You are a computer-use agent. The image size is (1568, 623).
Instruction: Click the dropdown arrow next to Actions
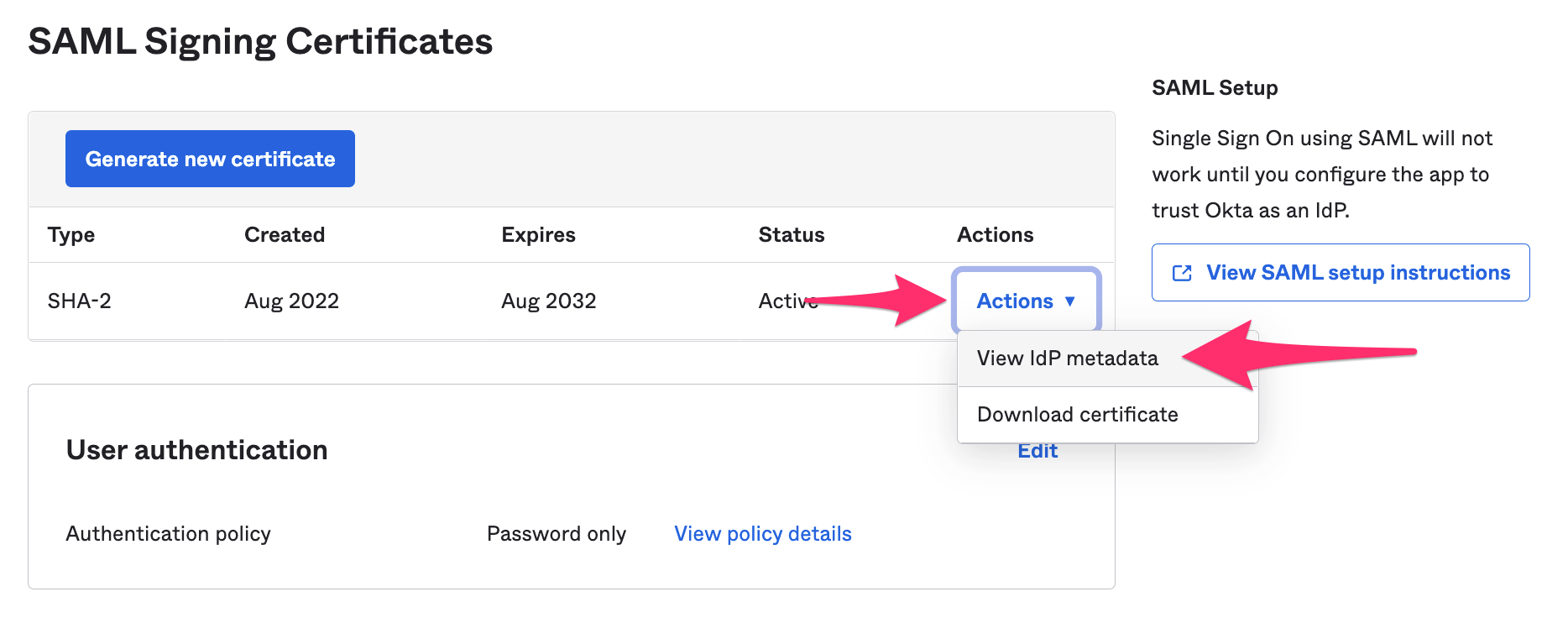(1072, 301)
